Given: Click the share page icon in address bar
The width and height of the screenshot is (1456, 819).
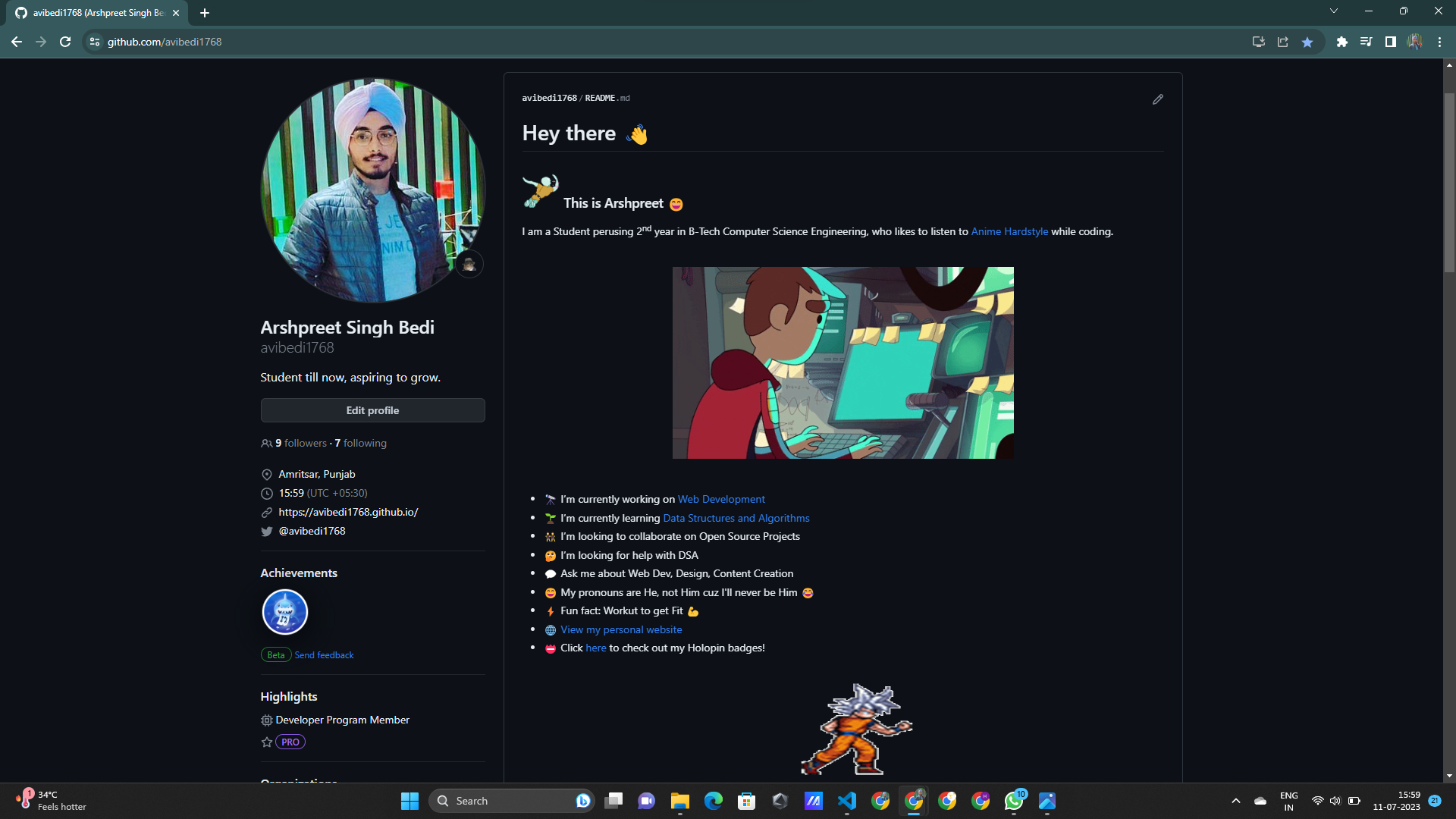Looking at the screenshot, I should [1283, 42].
